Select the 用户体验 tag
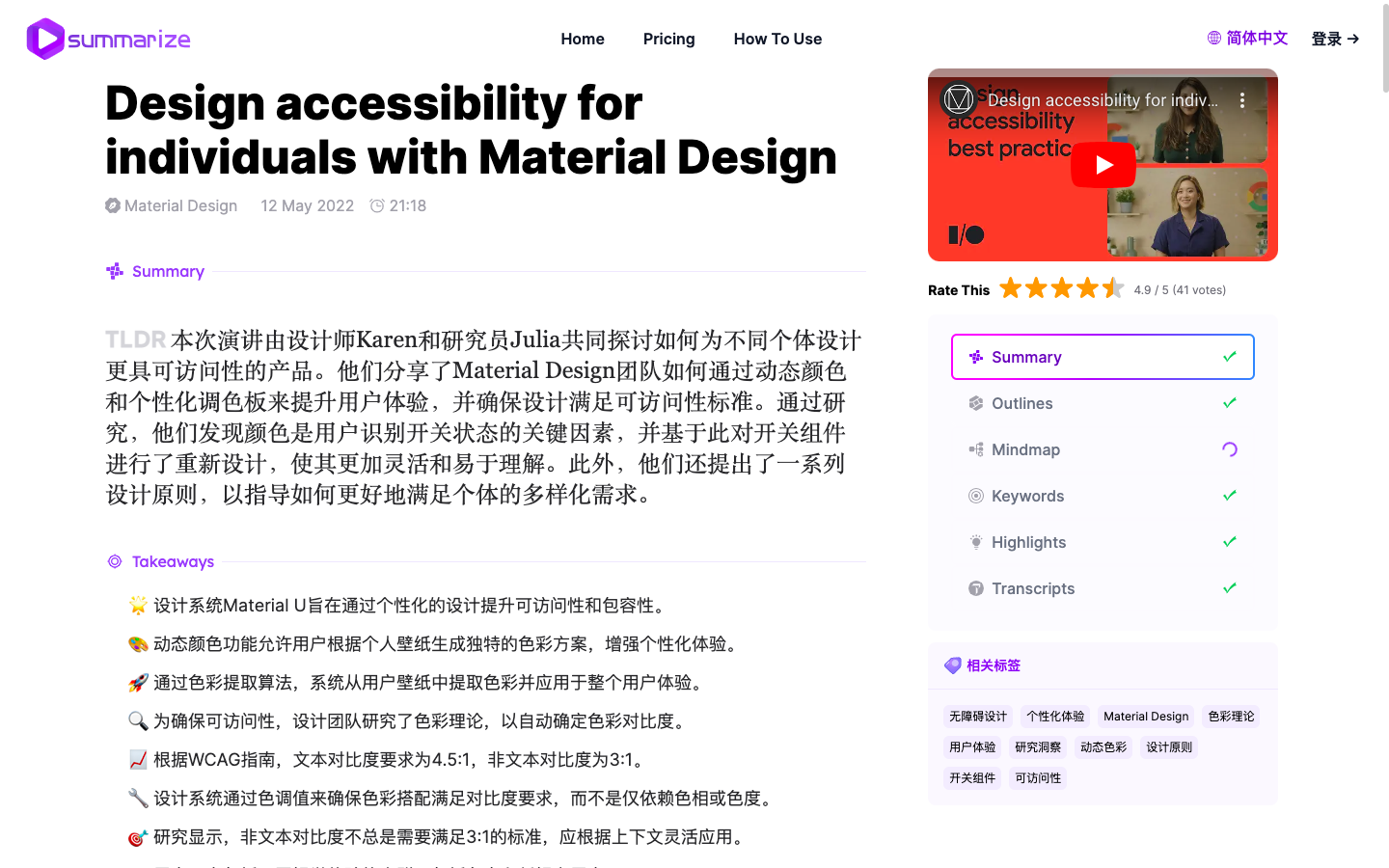 click(x=972, y=747)
